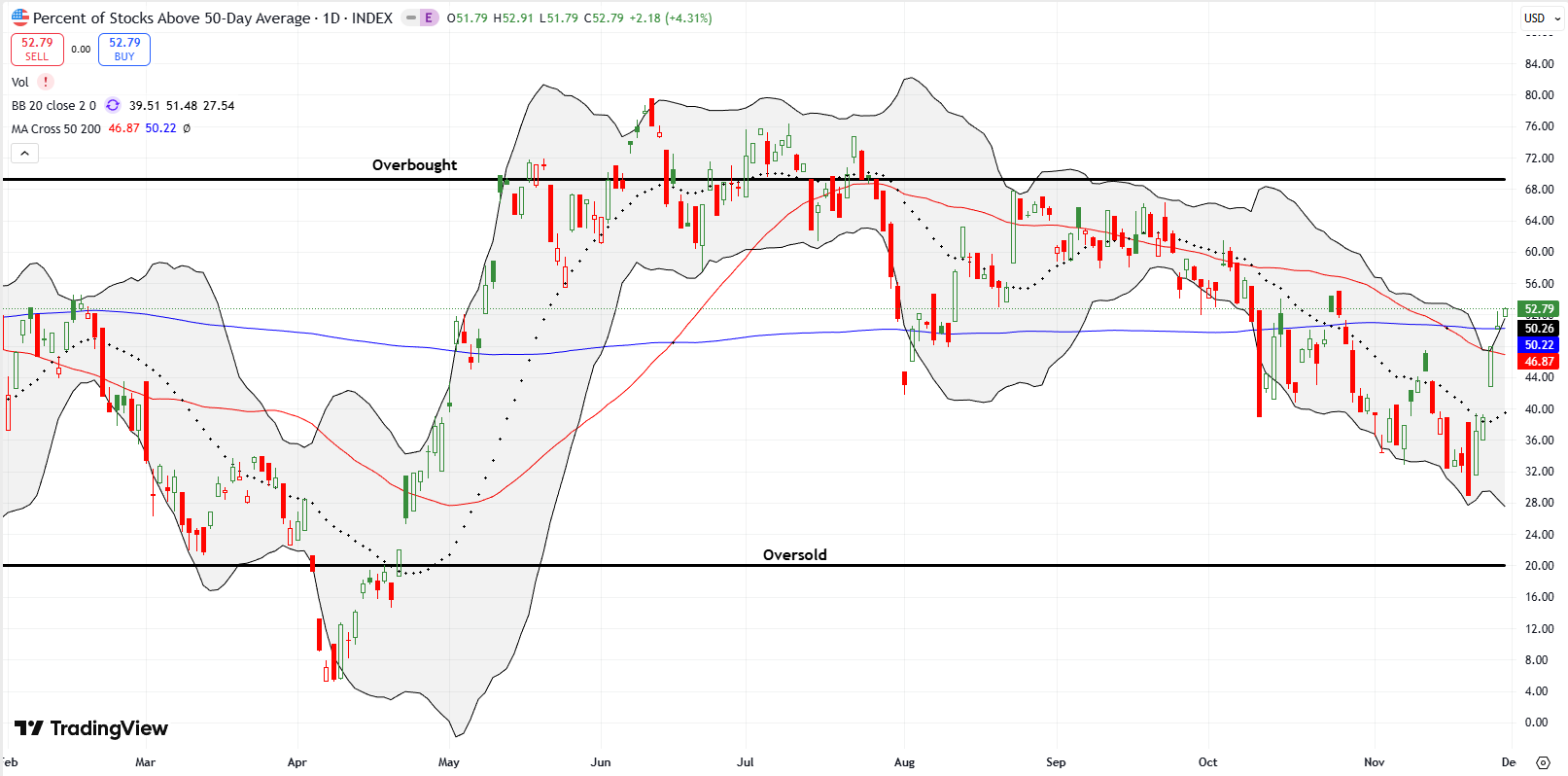Click the TradingView logo
This screenshot has height=776, width=1568.
pyautogui.click(x=91, y=728)
